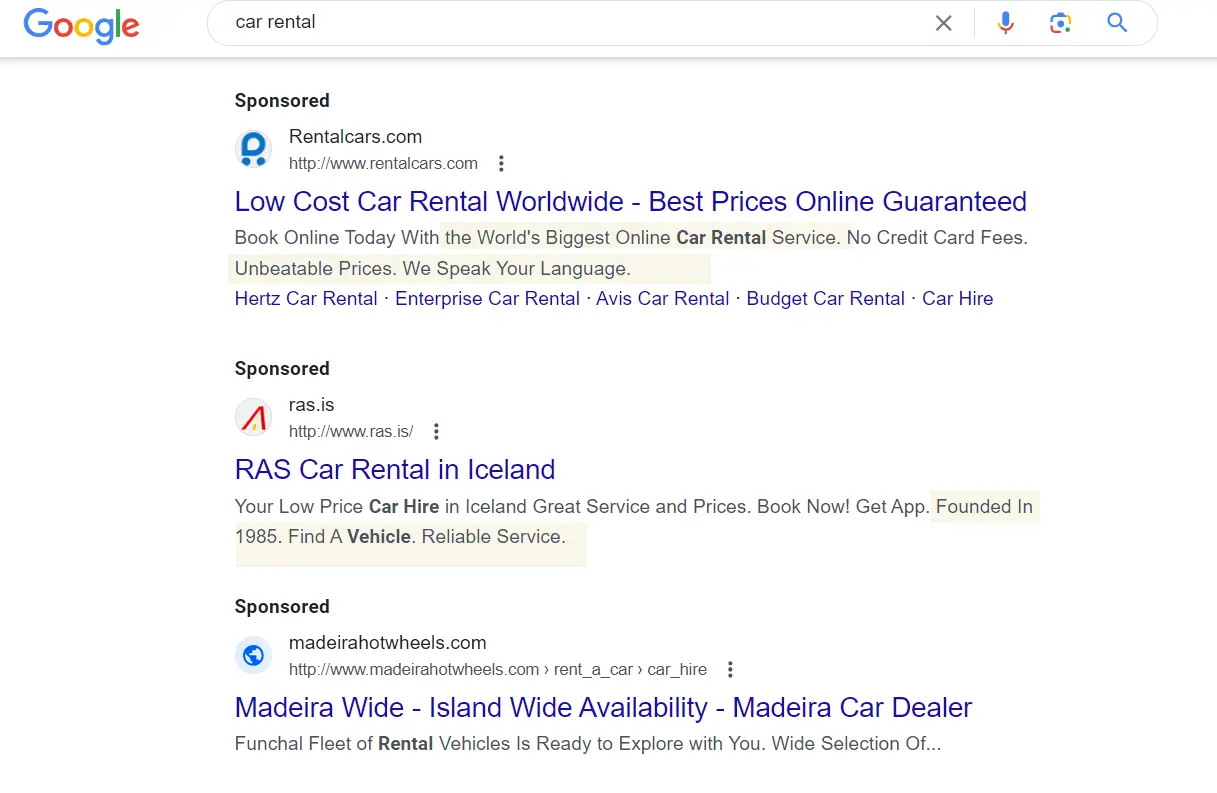The image size is (1217, 793).
Task: Click 'Unbeatable Prices. We Speak Your Language.' text
Action: point(433,268)
